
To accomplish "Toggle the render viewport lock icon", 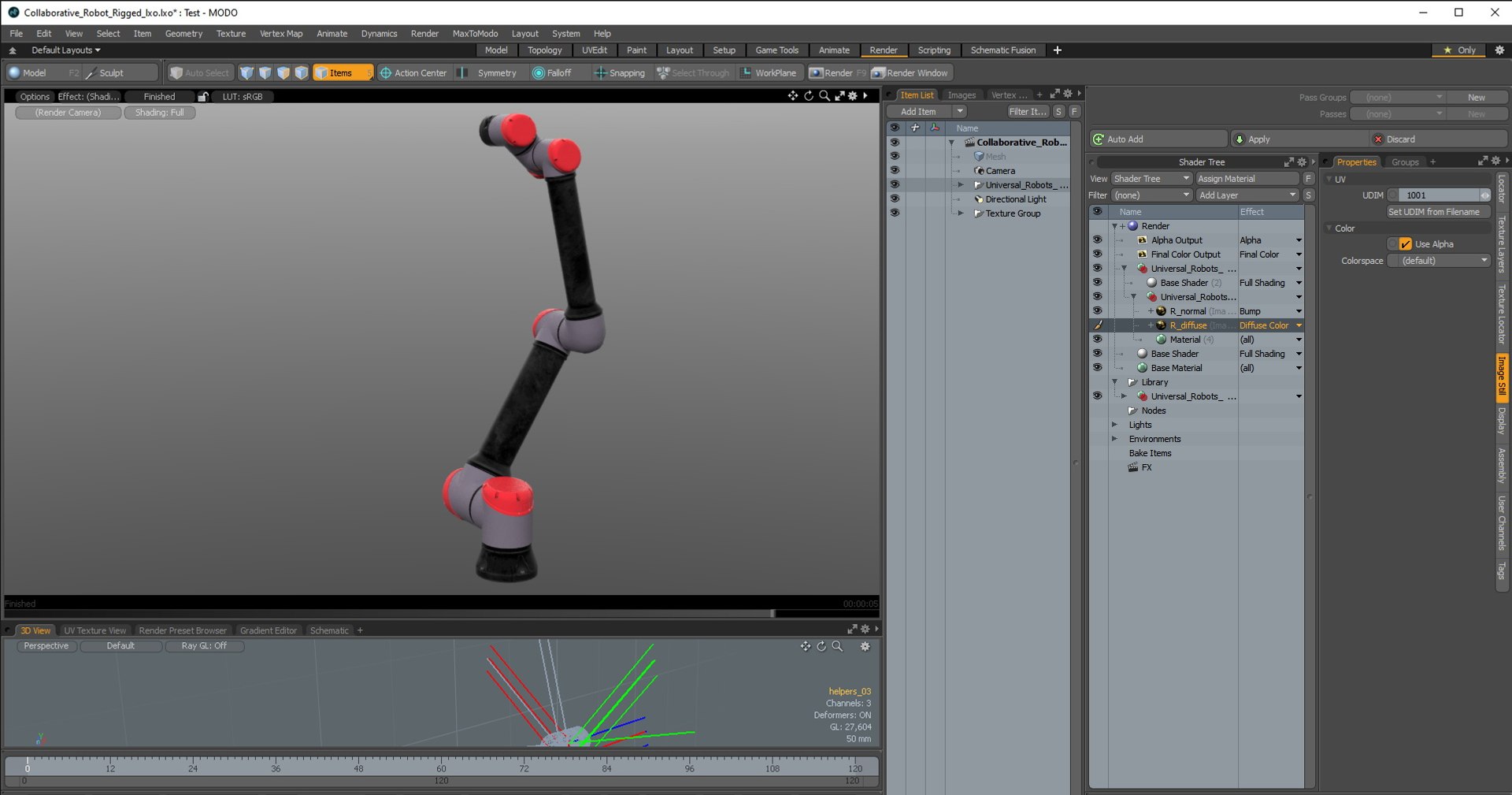I will (203, 96).
